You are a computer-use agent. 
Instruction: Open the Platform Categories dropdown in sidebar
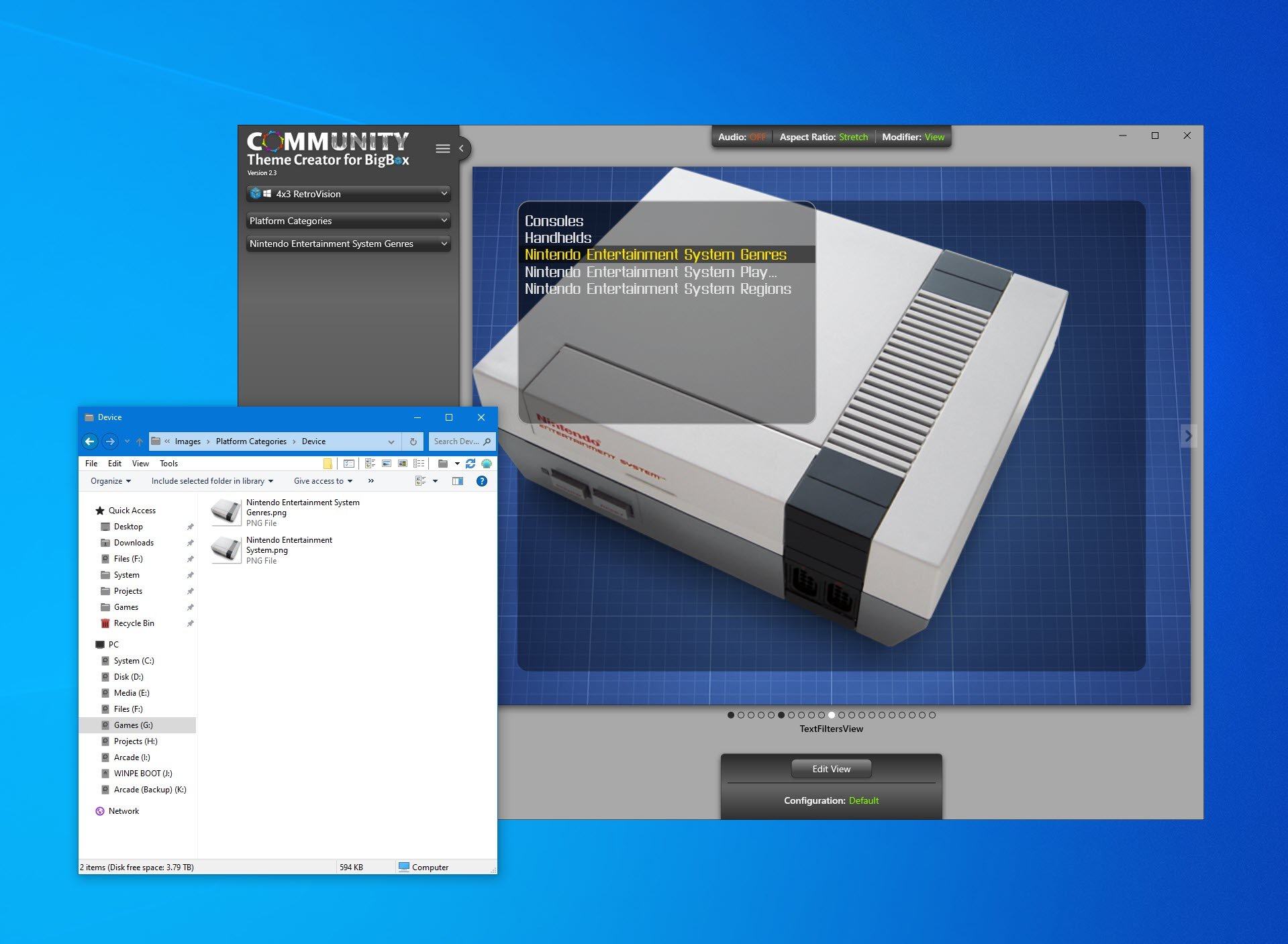click(x=348, y=221)
